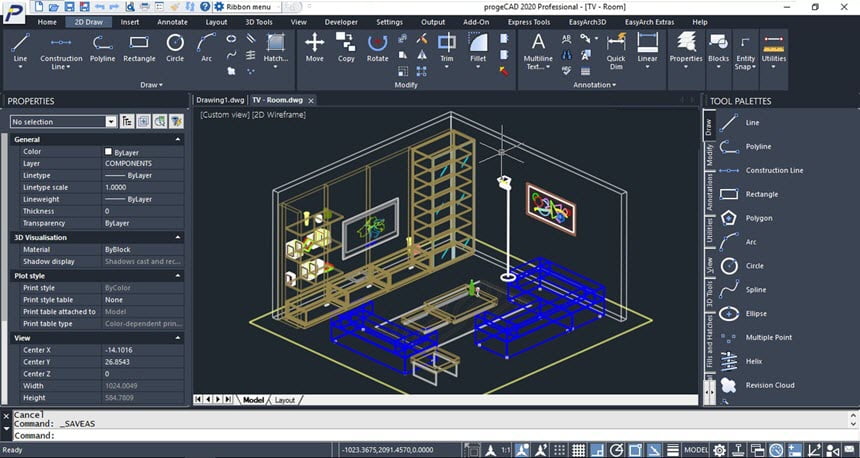
Task: Activate the Arc tool in ribbon
Action: (206, 48)
